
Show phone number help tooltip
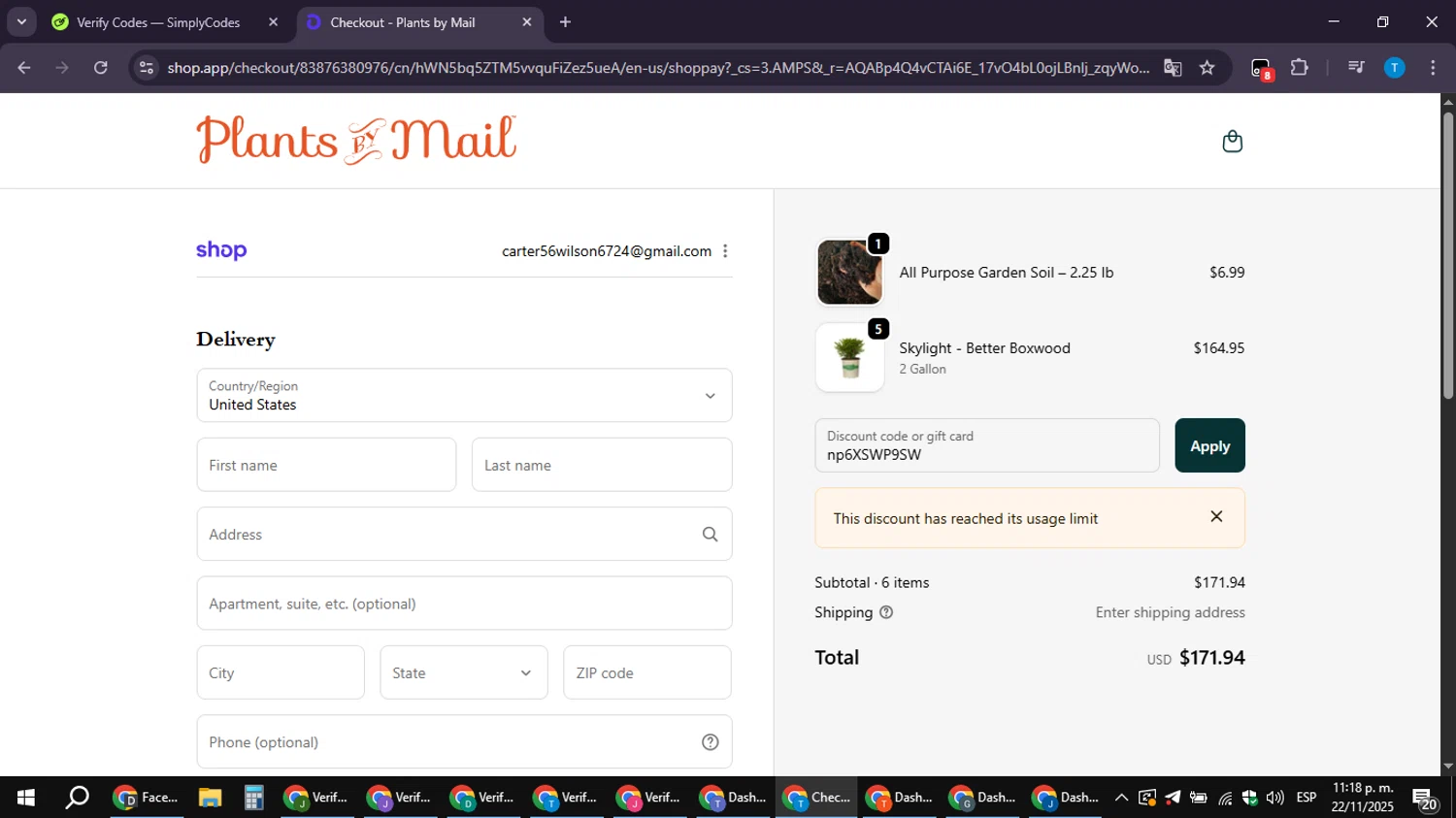pos(710,742)
